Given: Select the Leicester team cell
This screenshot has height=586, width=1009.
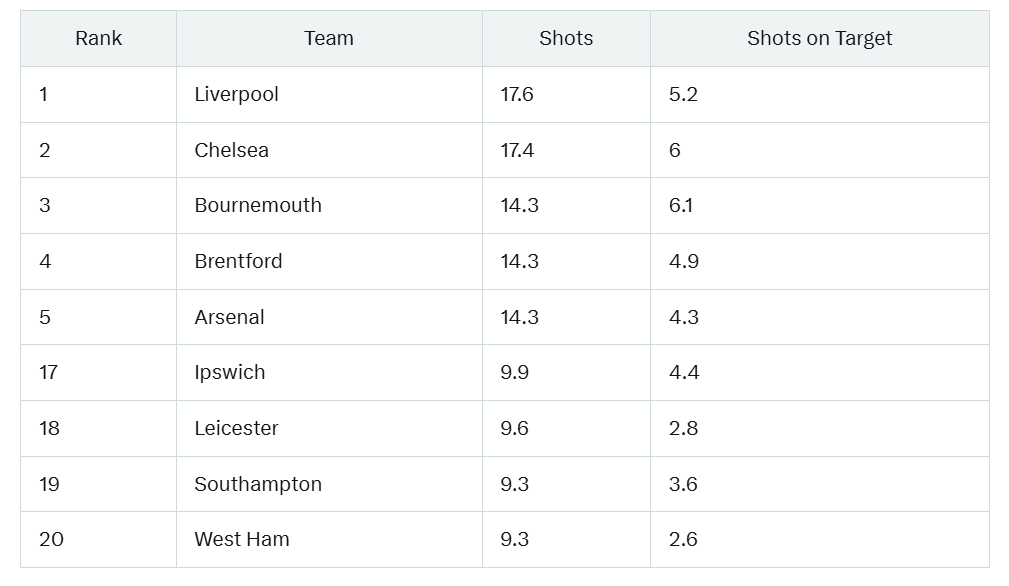Looking at the screenshot, I should (329, 428).
